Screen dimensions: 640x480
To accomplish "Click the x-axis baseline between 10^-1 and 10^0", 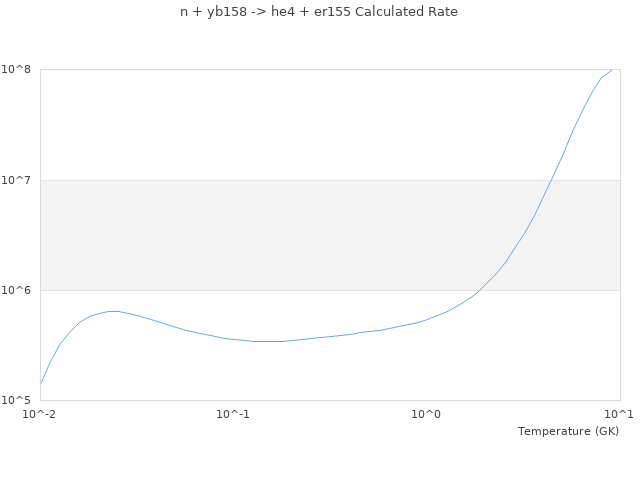I will [330, 400].
